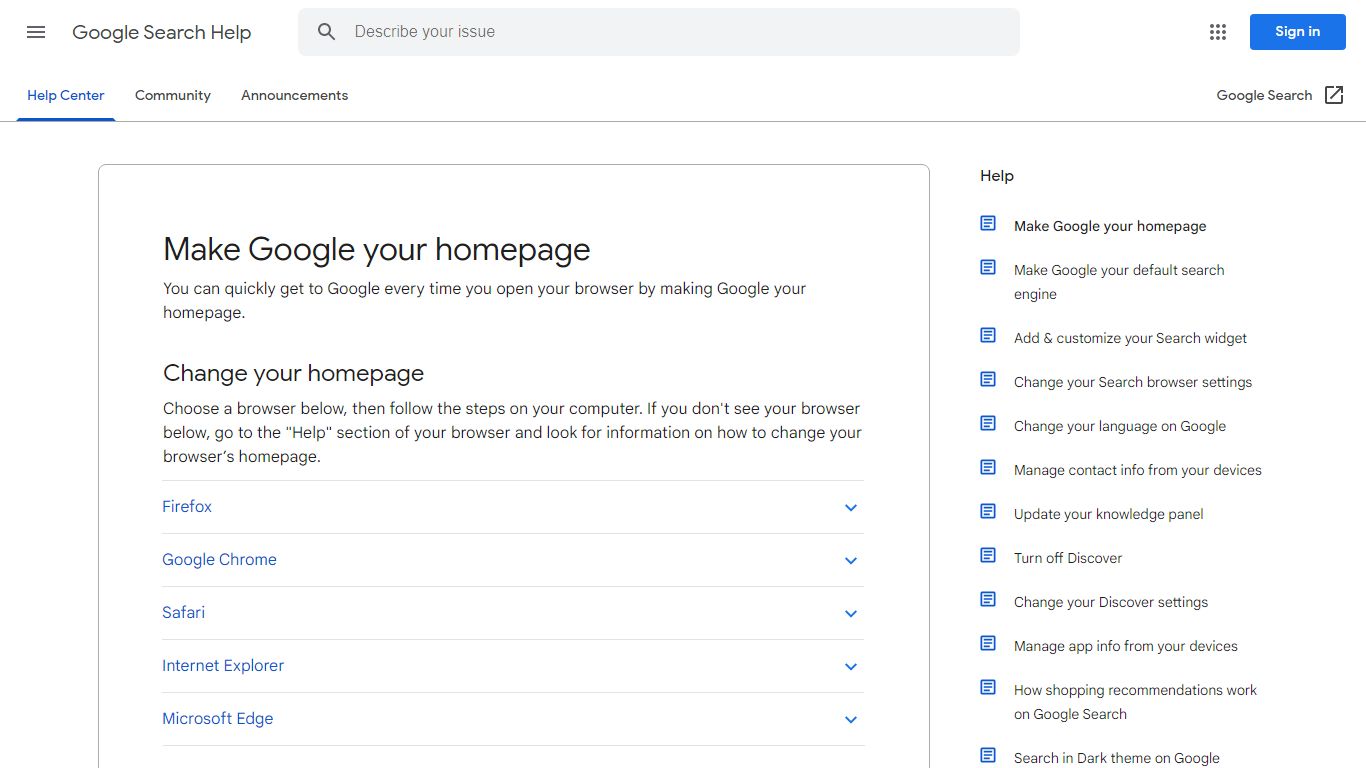Click article icon for Manage app info
Viewport: 1366px width, 768px height.
click(988, 644)
